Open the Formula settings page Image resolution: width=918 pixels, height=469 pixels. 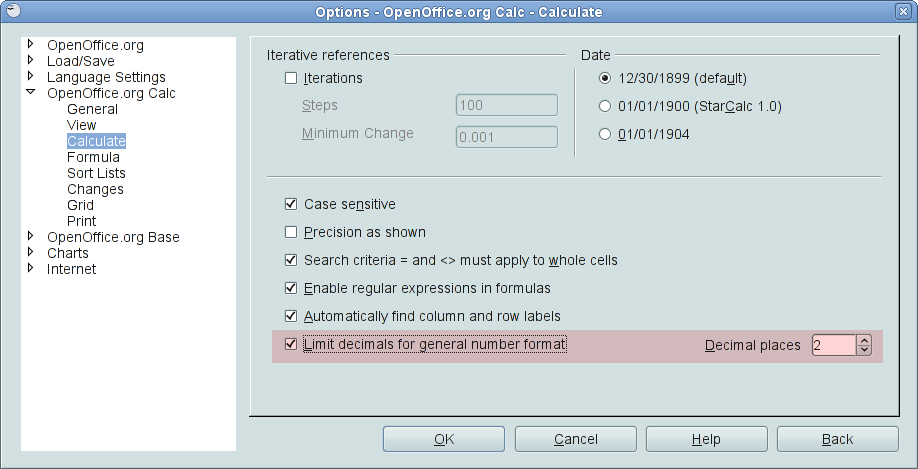93,157
